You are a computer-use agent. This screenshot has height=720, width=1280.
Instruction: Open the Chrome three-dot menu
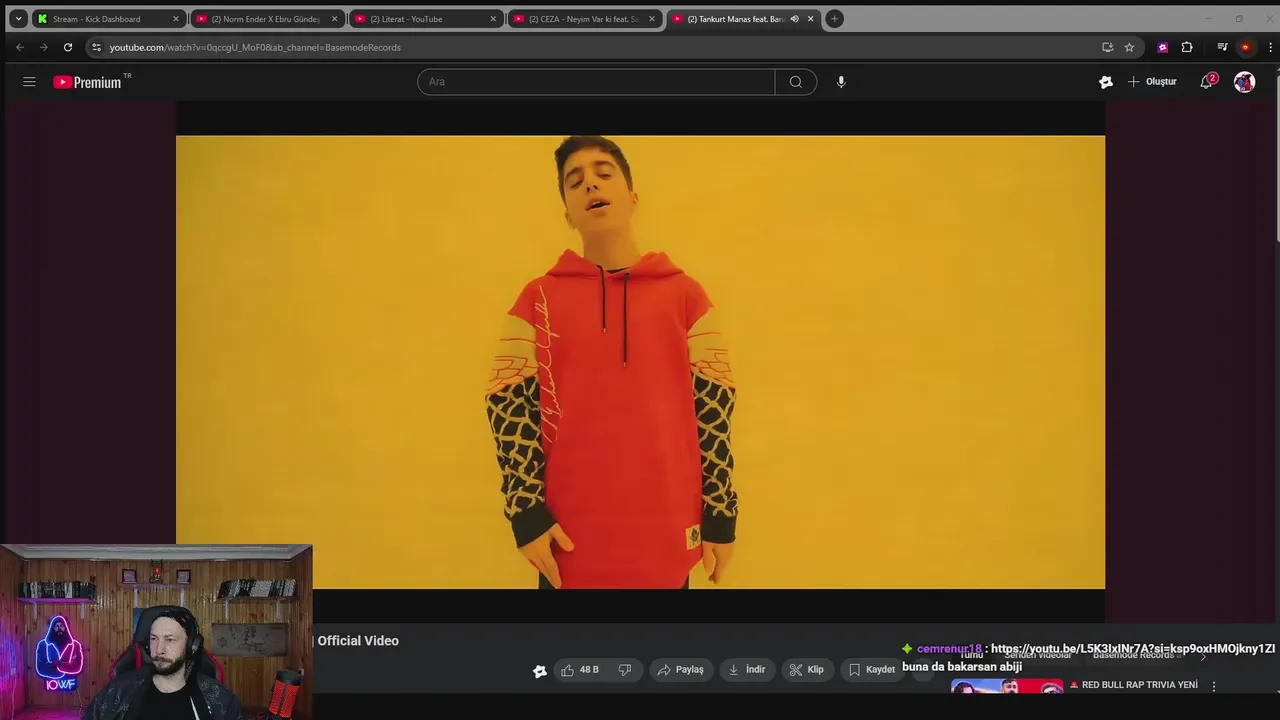tap(1269, 47)
